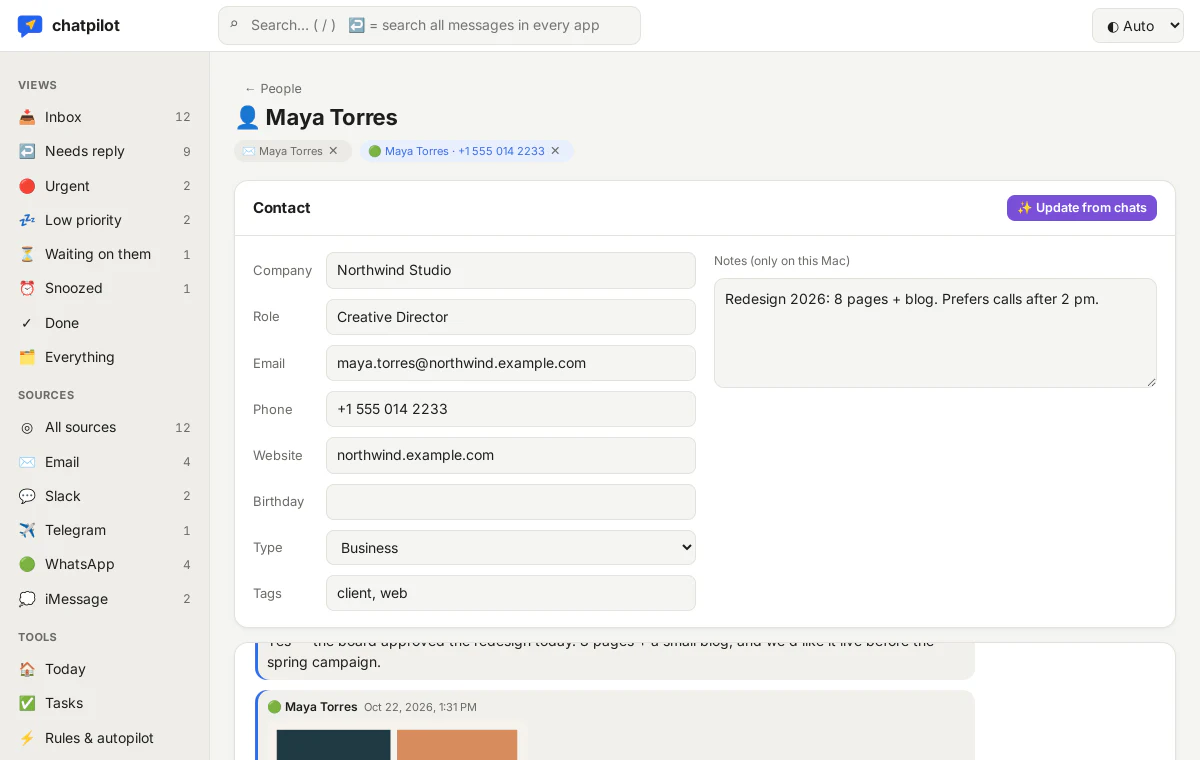Click the chatpilot logo icon
This screenshot has height=760, width=1200.
[30, 26]
